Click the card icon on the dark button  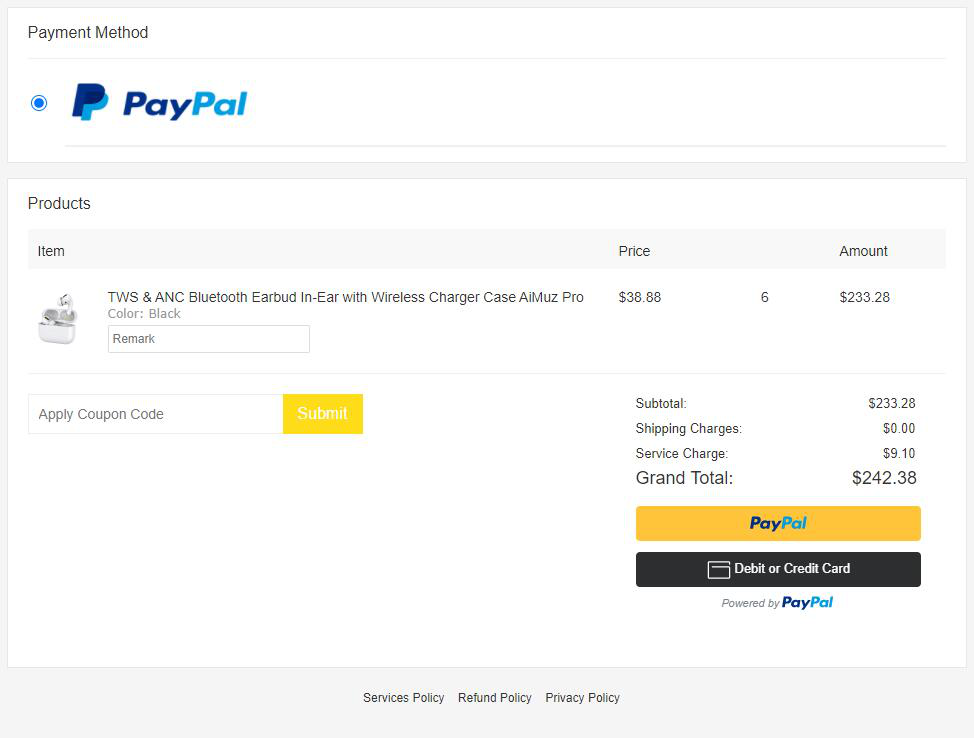tap(718, 569)
